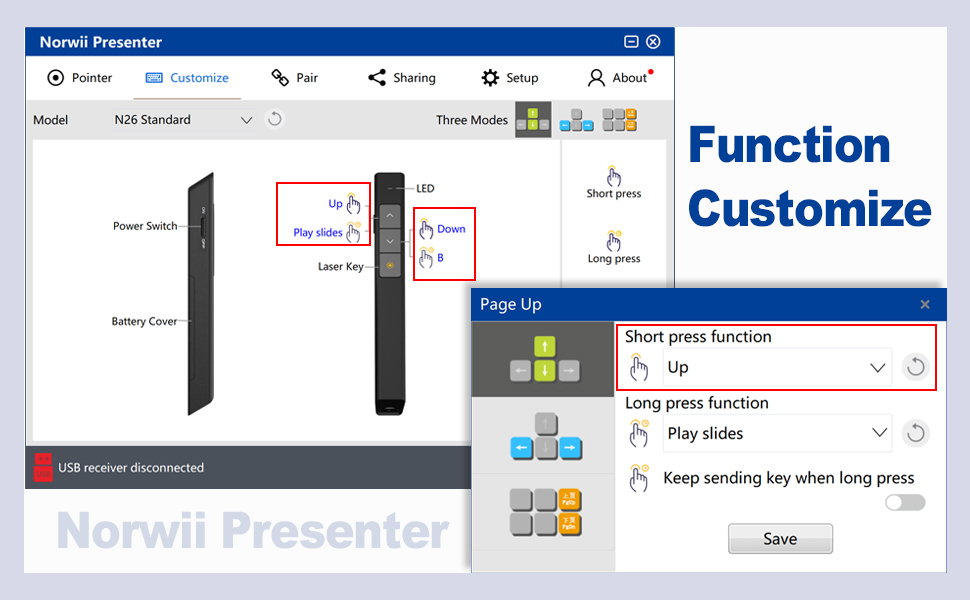Expand the Short press function dropdown showing 'Up'
Viewport: 970px width, 600px height.
(878, 367)
